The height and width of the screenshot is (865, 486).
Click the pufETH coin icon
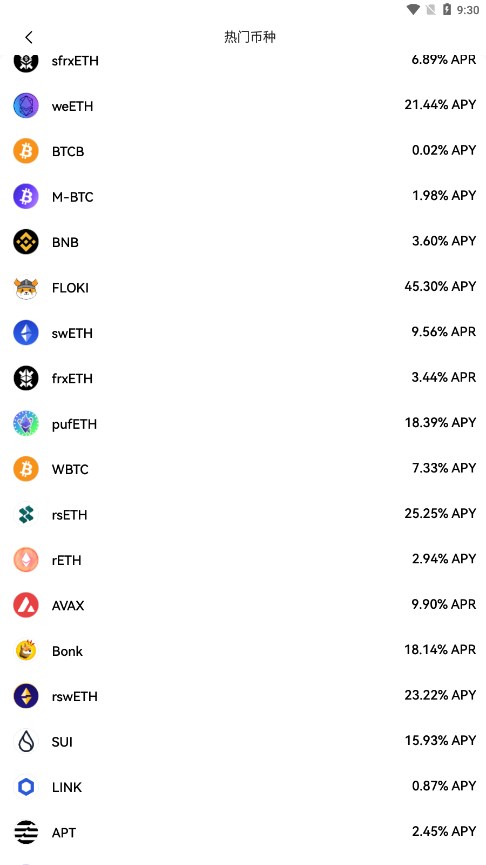[26, 424]
